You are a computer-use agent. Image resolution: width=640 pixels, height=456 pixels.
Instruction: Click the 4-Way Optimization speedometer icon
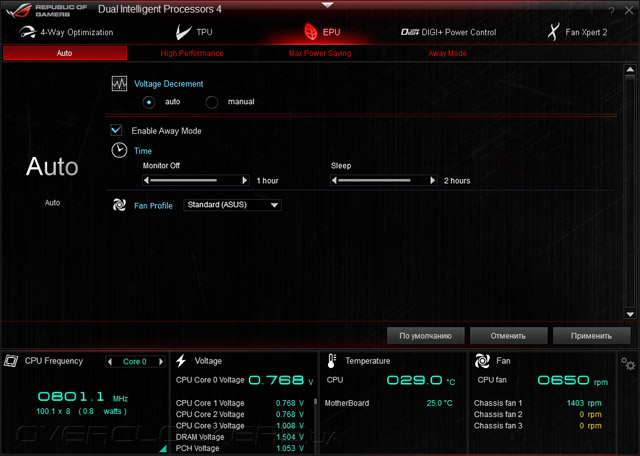[x=27, y=32]
